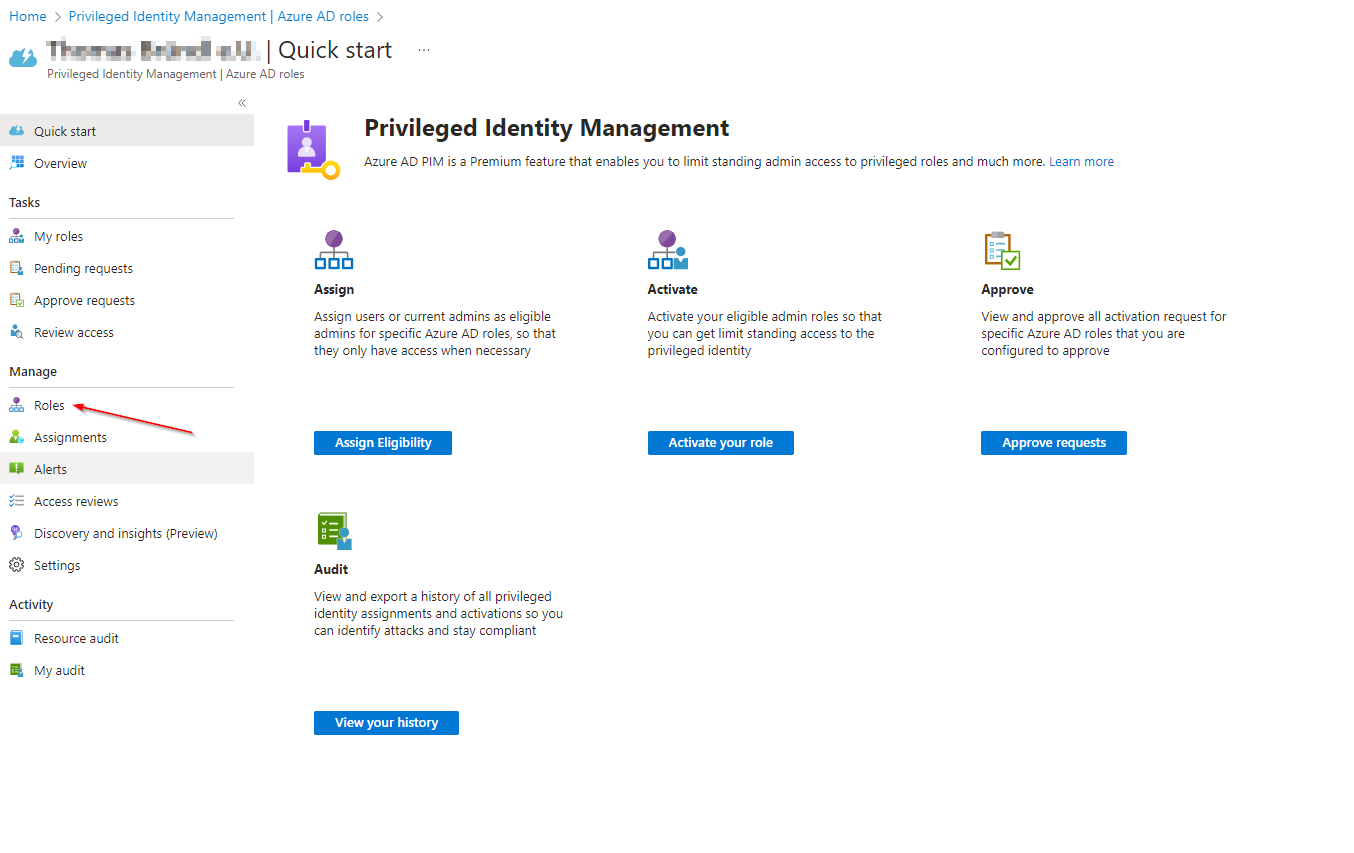Image resolution: width=1354 pixels, height=853 pixels.
Task: Click the Pending requests icon
Action: coord(16,268)
